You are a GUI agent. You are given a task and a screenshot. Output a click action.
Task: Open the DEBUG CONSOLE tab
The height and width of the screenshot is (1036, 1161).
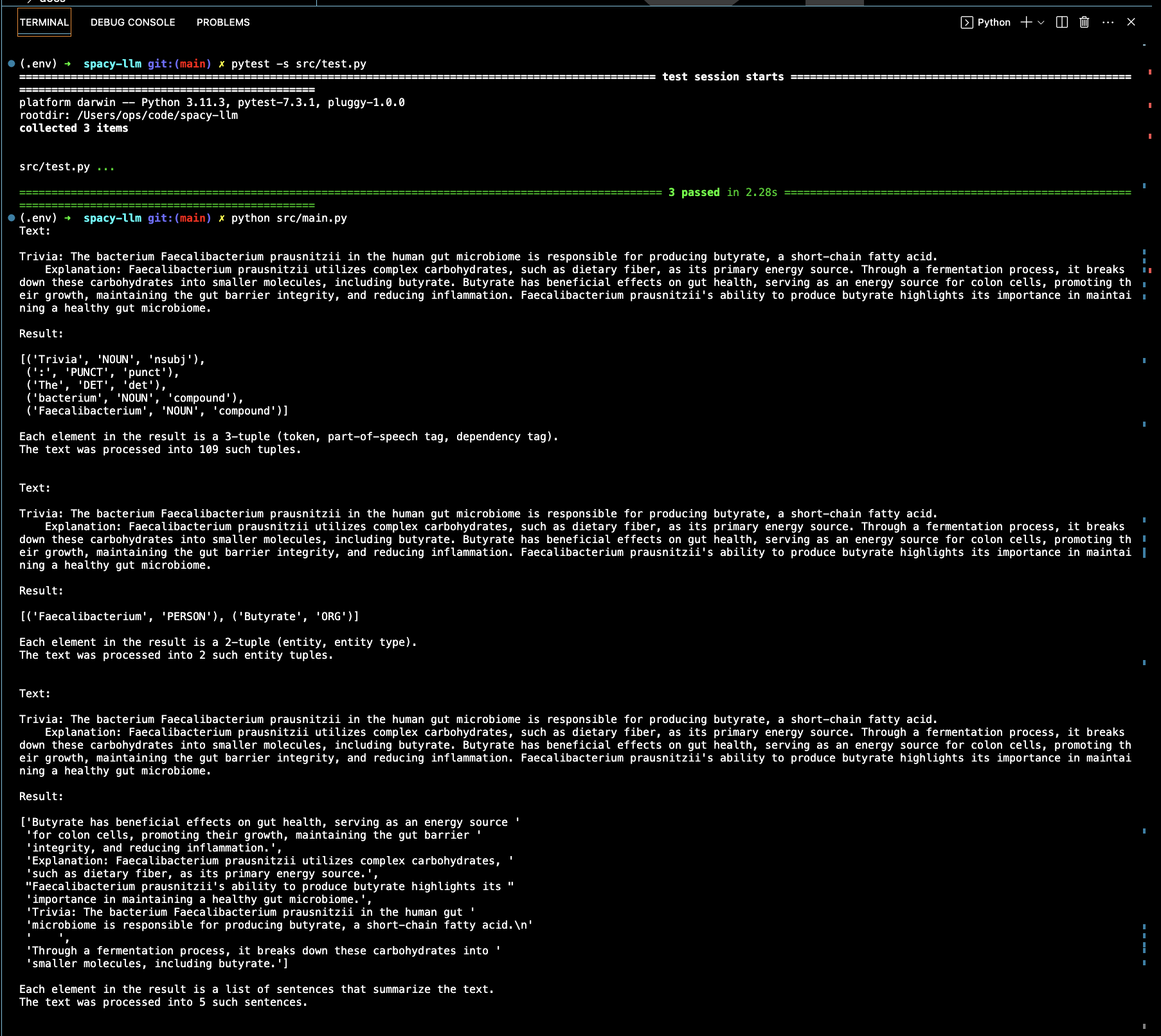[x=133, y=22]
